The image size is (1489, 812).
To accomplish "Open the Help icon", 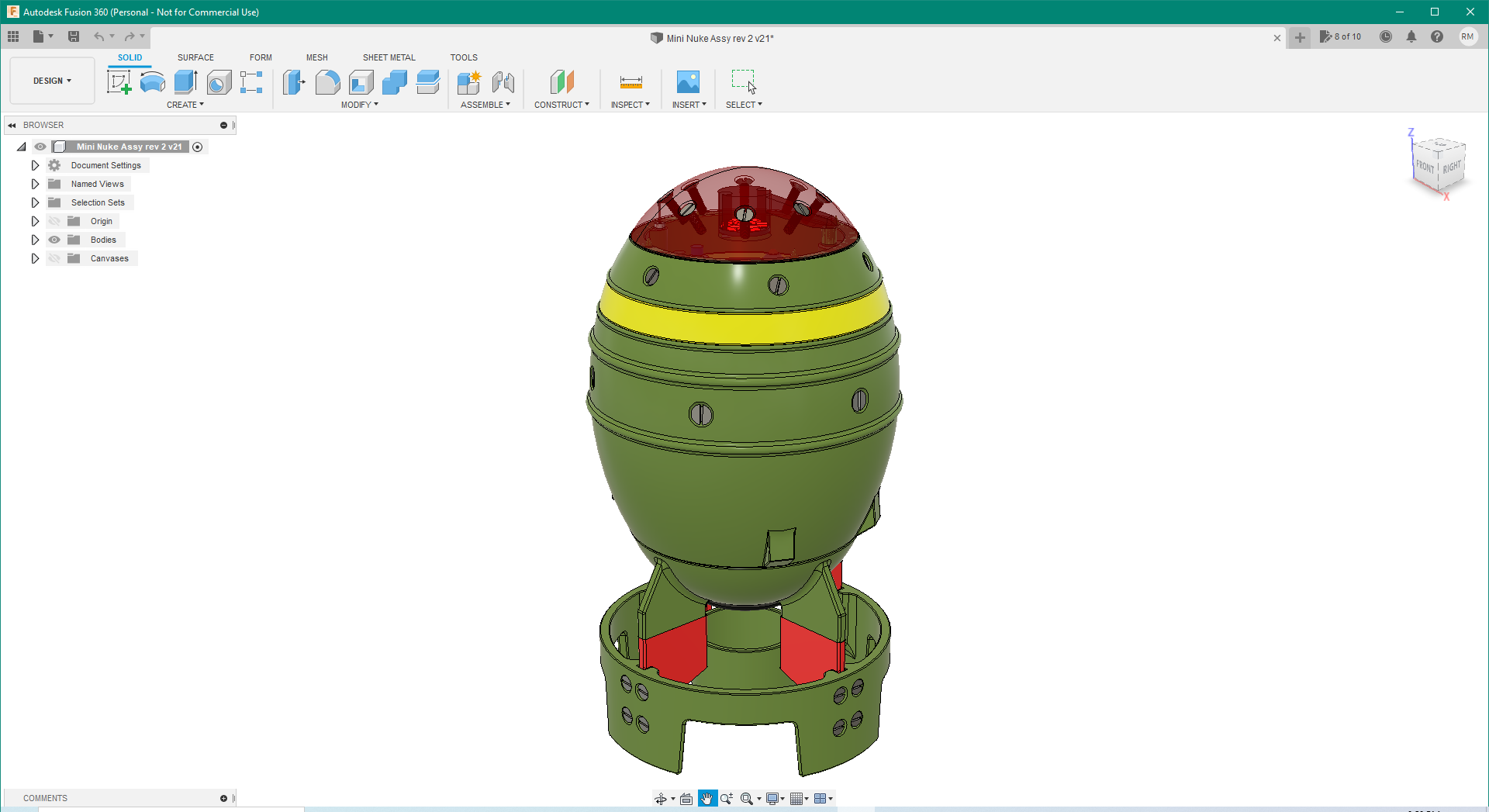I will click(1437, 36).
